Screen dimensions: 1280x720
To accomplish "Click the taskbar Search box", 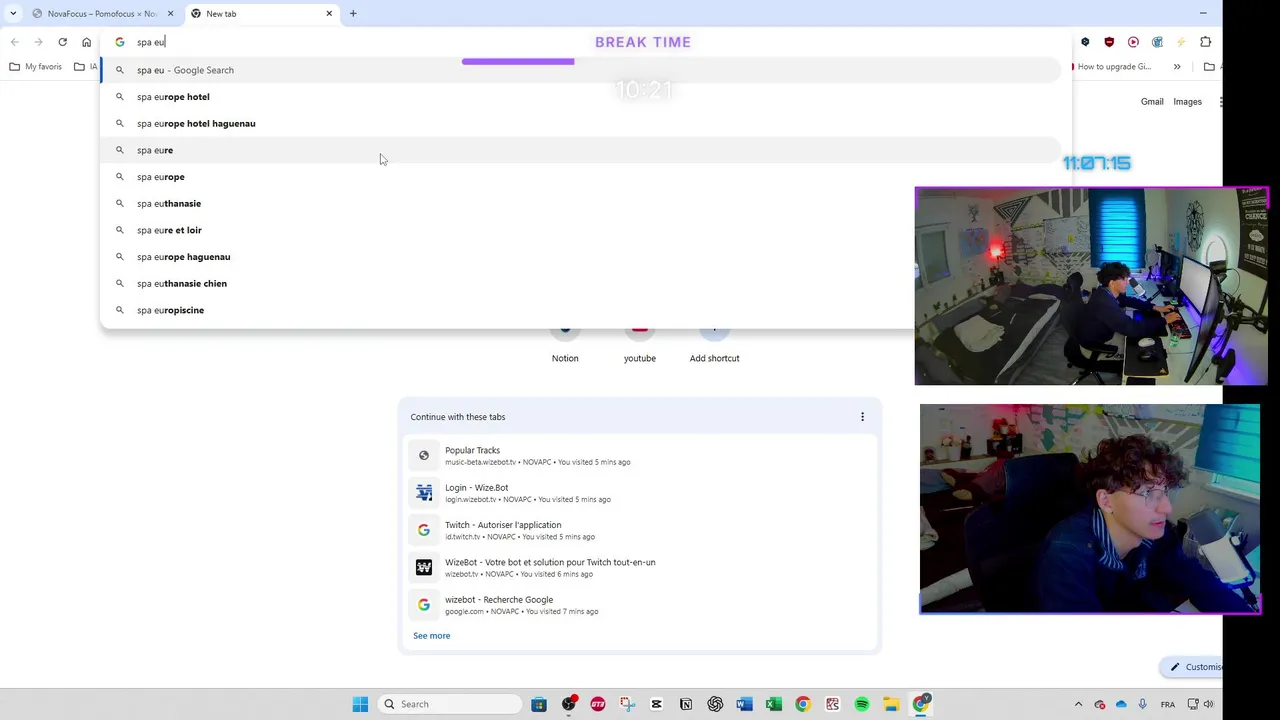I will (450, 704).
